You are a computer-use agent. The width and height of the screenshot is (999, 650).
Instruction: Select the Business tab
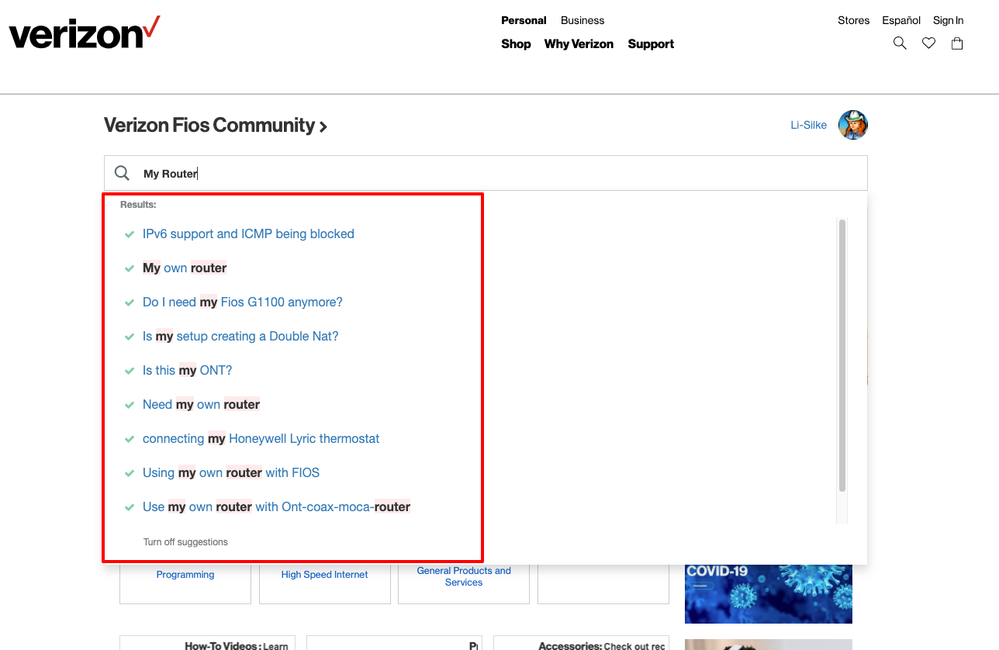[x=582, y=20]
